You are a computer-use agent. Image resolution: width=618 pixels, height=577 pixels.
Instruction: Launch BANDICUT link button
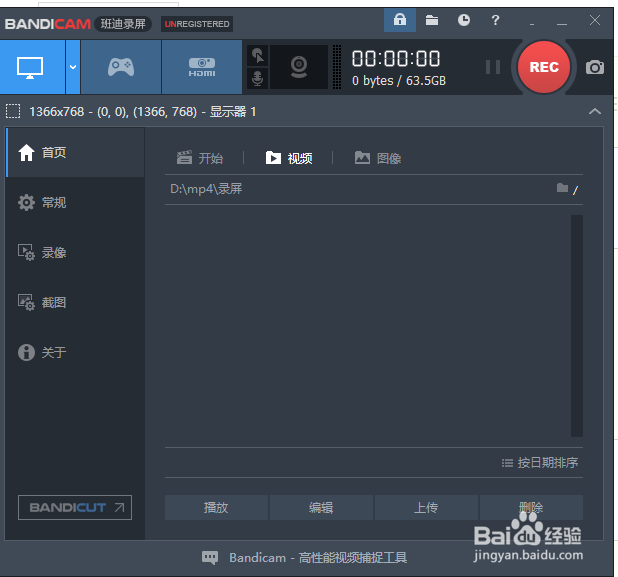pyautogui.click(x=75, y=507)
